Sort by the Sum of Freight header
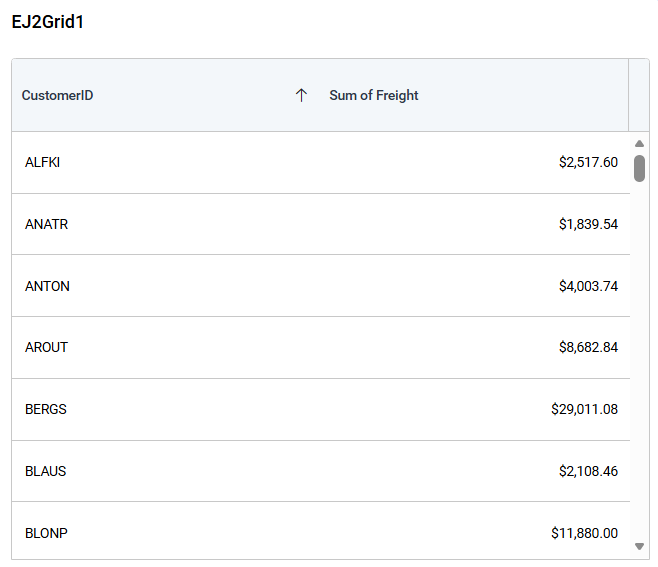This screenshot has width=658, height=567. tap(374, 96)
